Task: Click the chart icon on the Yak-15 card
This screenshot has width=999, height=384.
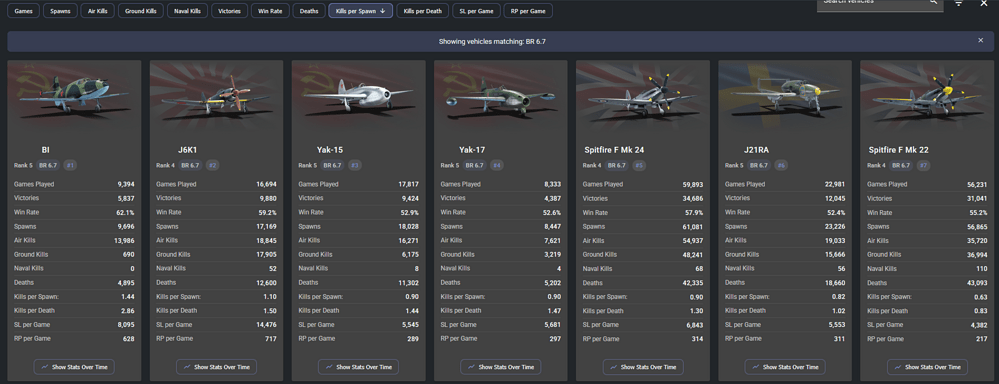Action: (329, 367)
